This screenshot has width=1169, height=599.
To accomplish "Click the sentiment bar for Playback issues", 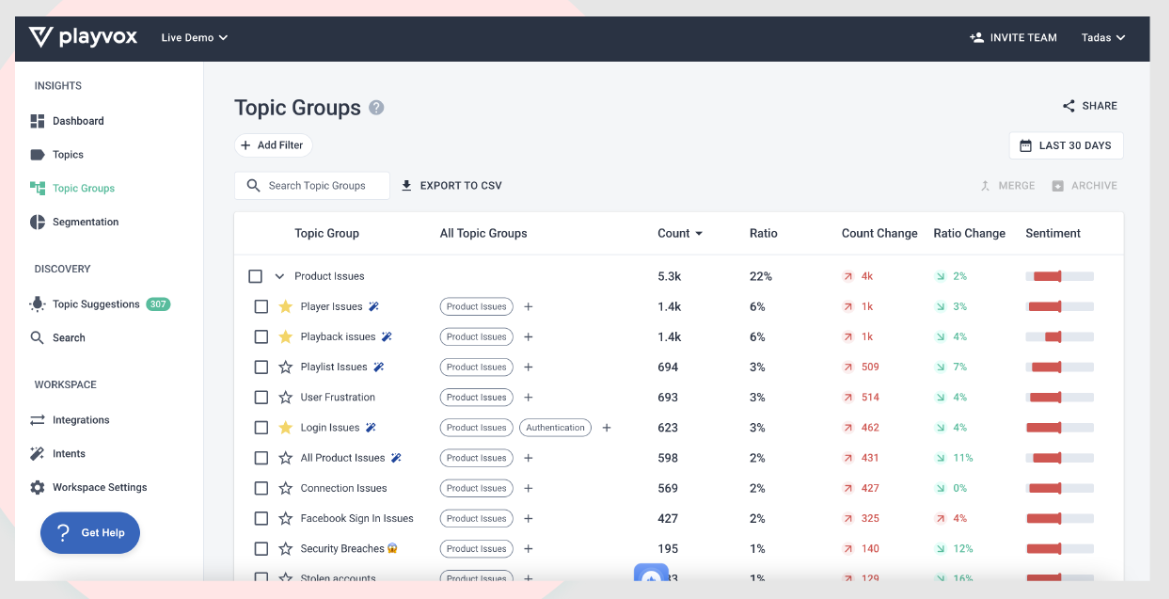I will [x=1059, y=336].
